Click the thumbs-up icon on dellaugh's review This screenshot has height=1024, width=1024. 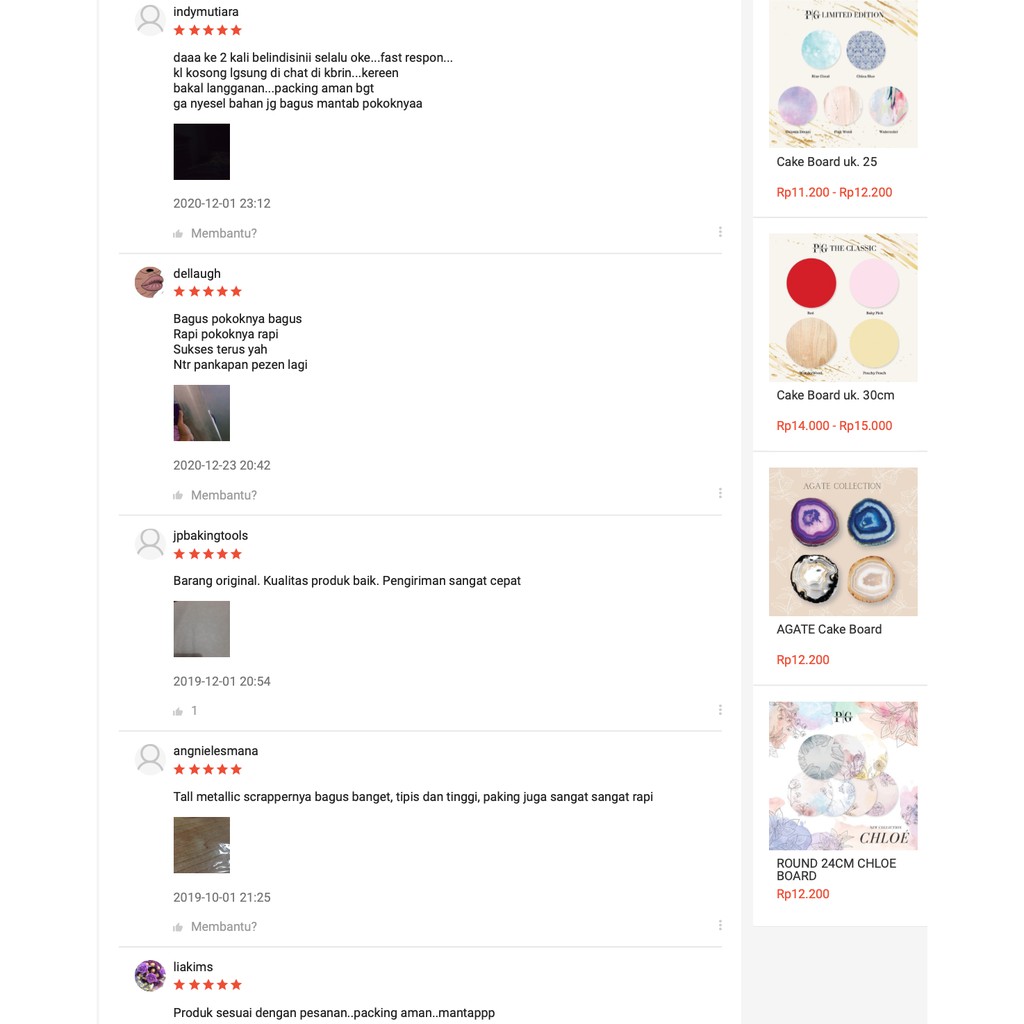point(178,496)
